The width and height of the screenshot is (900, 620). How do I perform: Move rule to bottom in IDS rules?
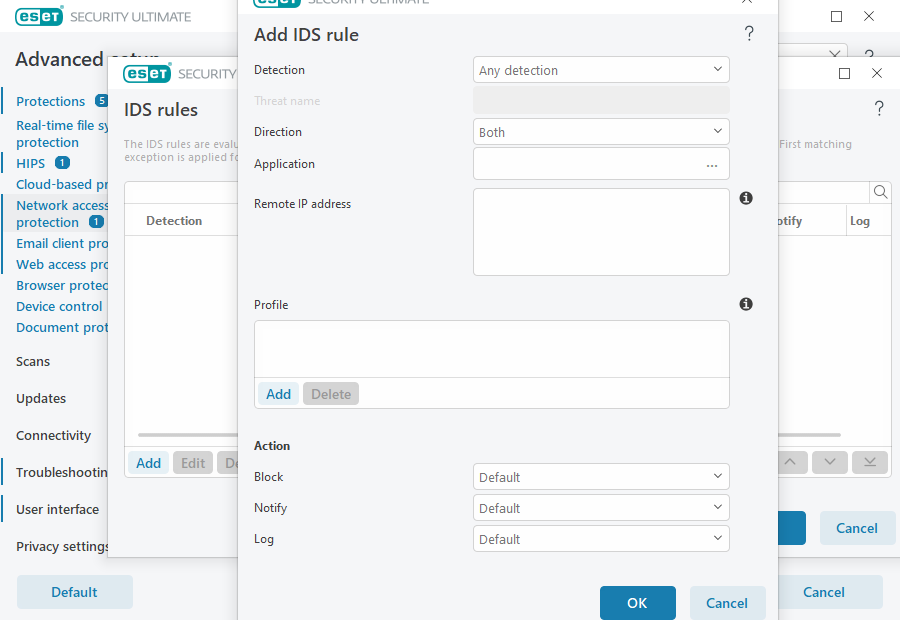870,462
